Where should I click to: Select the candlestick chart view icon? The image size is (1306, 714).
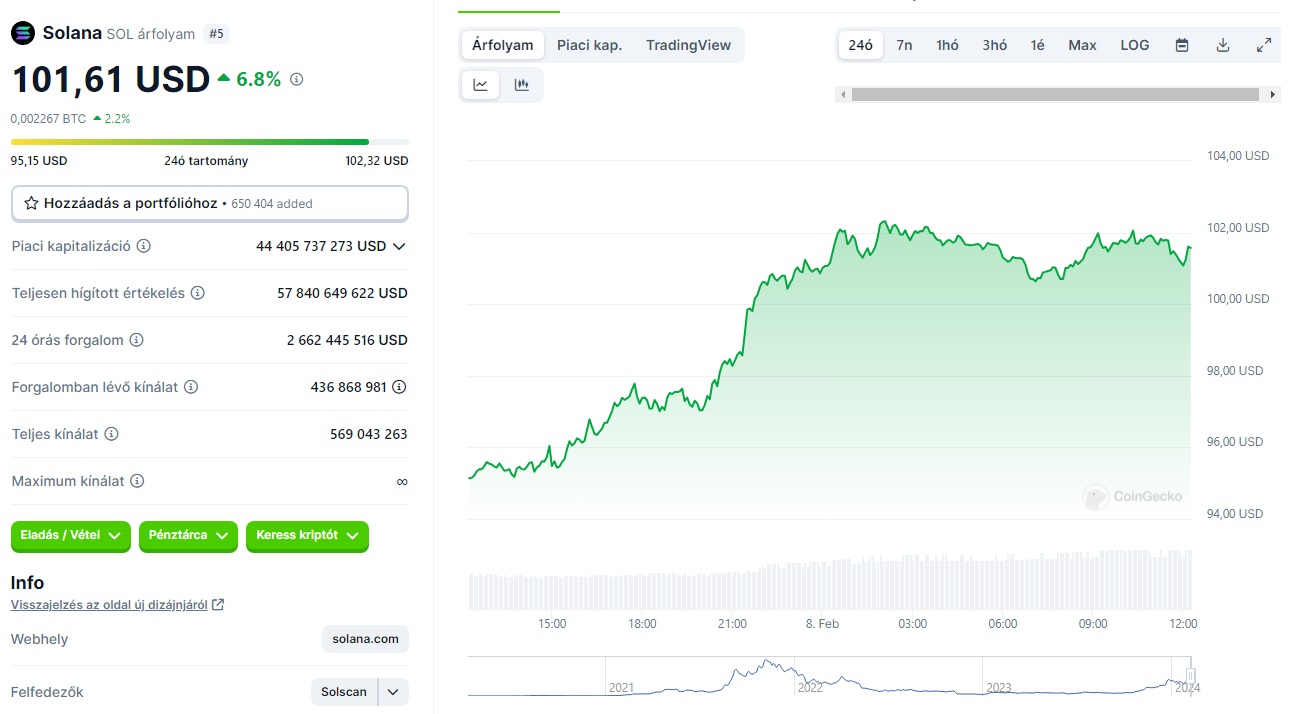[521, 85]
